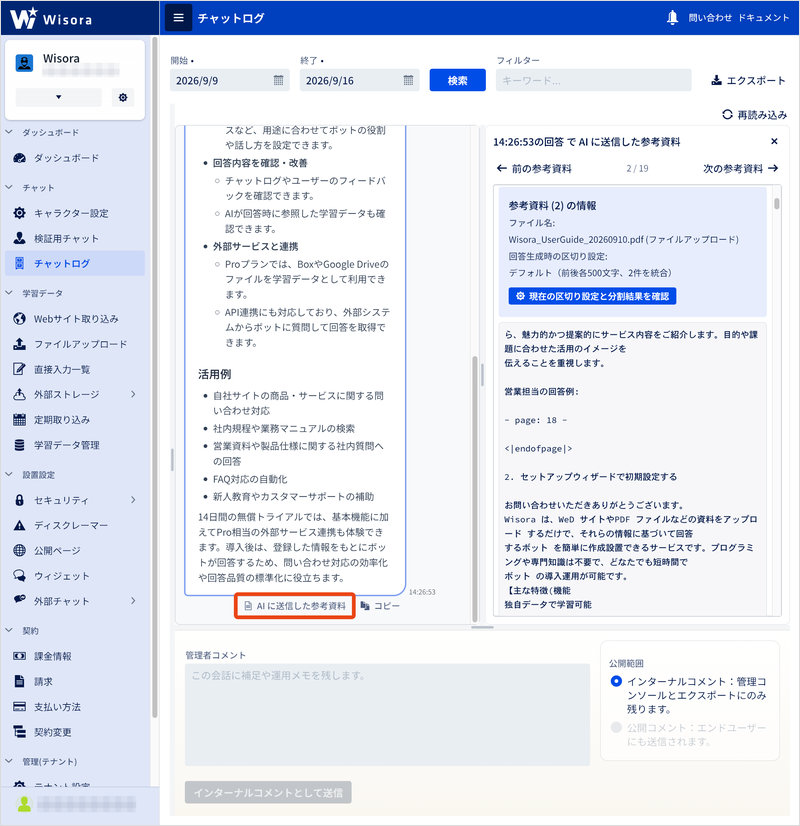Click the コピー copy icon

365,606
